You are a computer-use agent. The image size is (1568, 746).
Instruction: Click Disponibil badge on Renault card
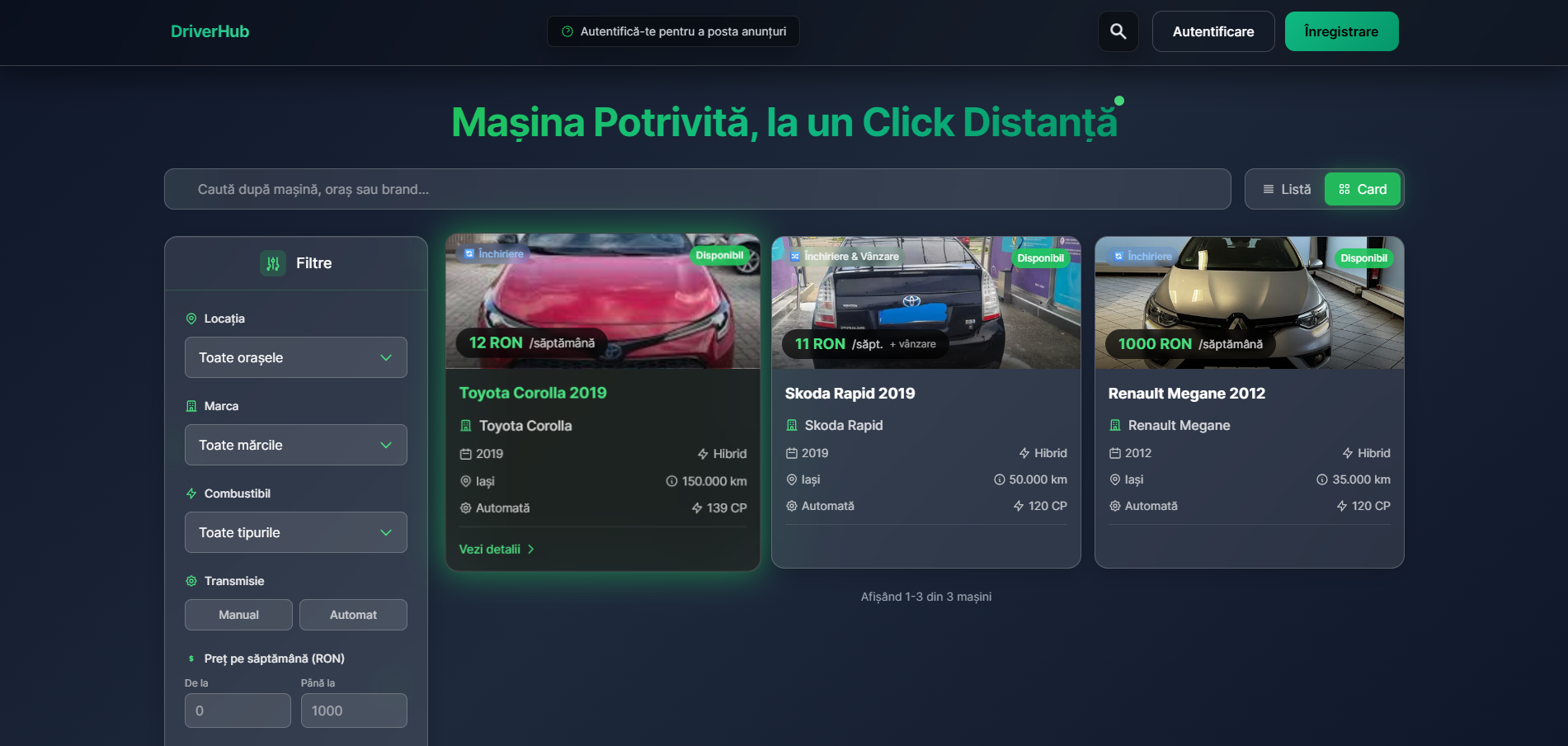(1363, 258)
